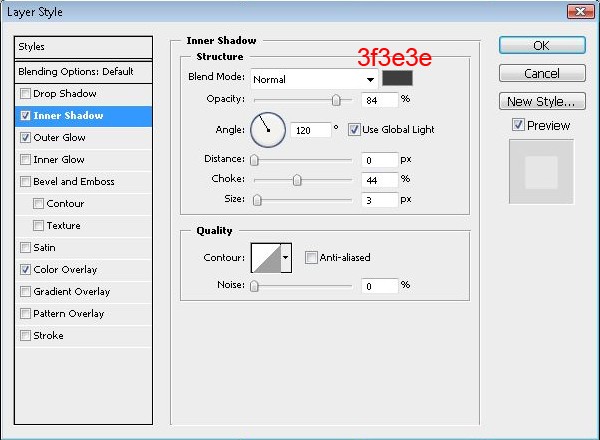Open the Drop Shadow settings row
Image resolution: width=600 pixels, height=440 pixels.
(x=83, y=93)
